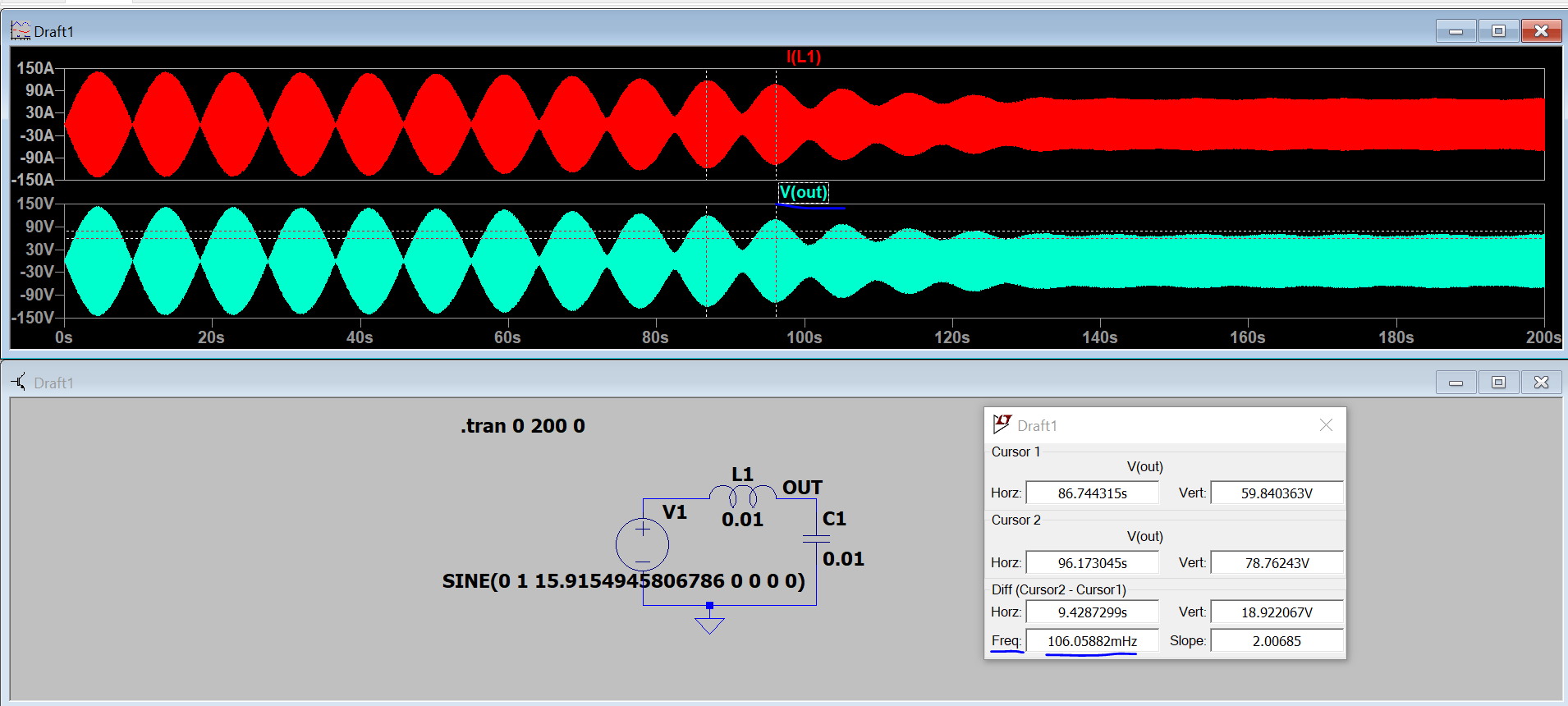1568x706 pixels.
Task: Click the 150A axis label in current plot
Action: click(x=35, y=68)
